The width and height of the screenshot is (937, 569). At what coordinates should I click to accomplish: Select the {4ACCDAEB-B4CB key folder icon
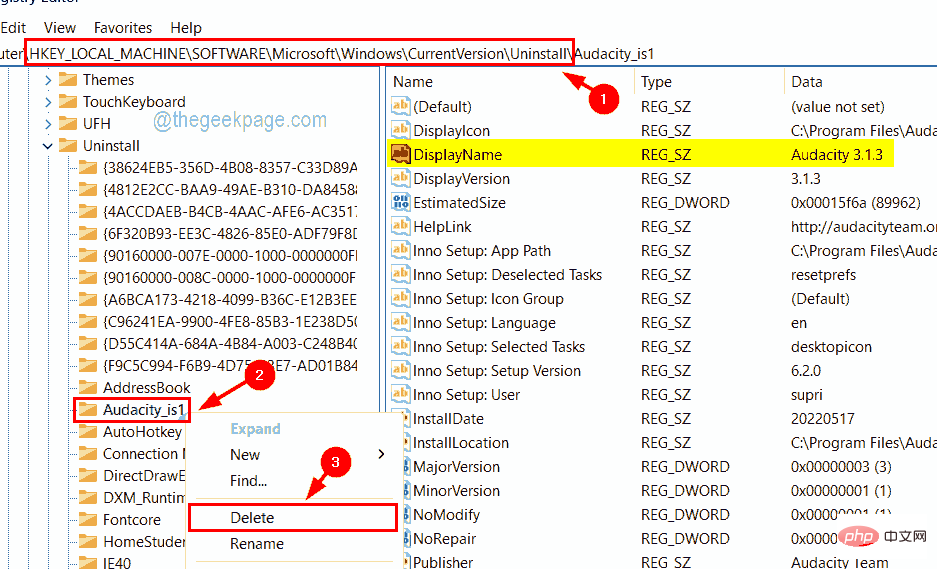pyautogui.click(x=88, y=212)
